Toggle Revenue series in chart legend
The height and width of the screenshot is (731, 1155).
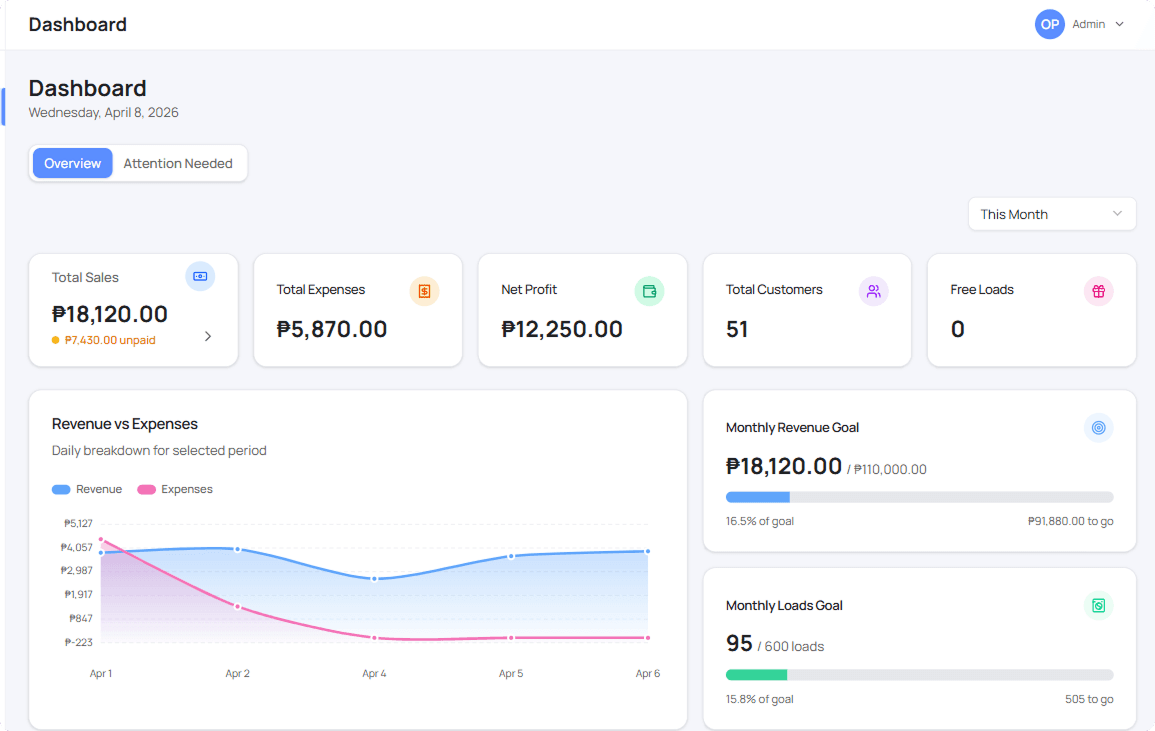click(x=87, y=490)
